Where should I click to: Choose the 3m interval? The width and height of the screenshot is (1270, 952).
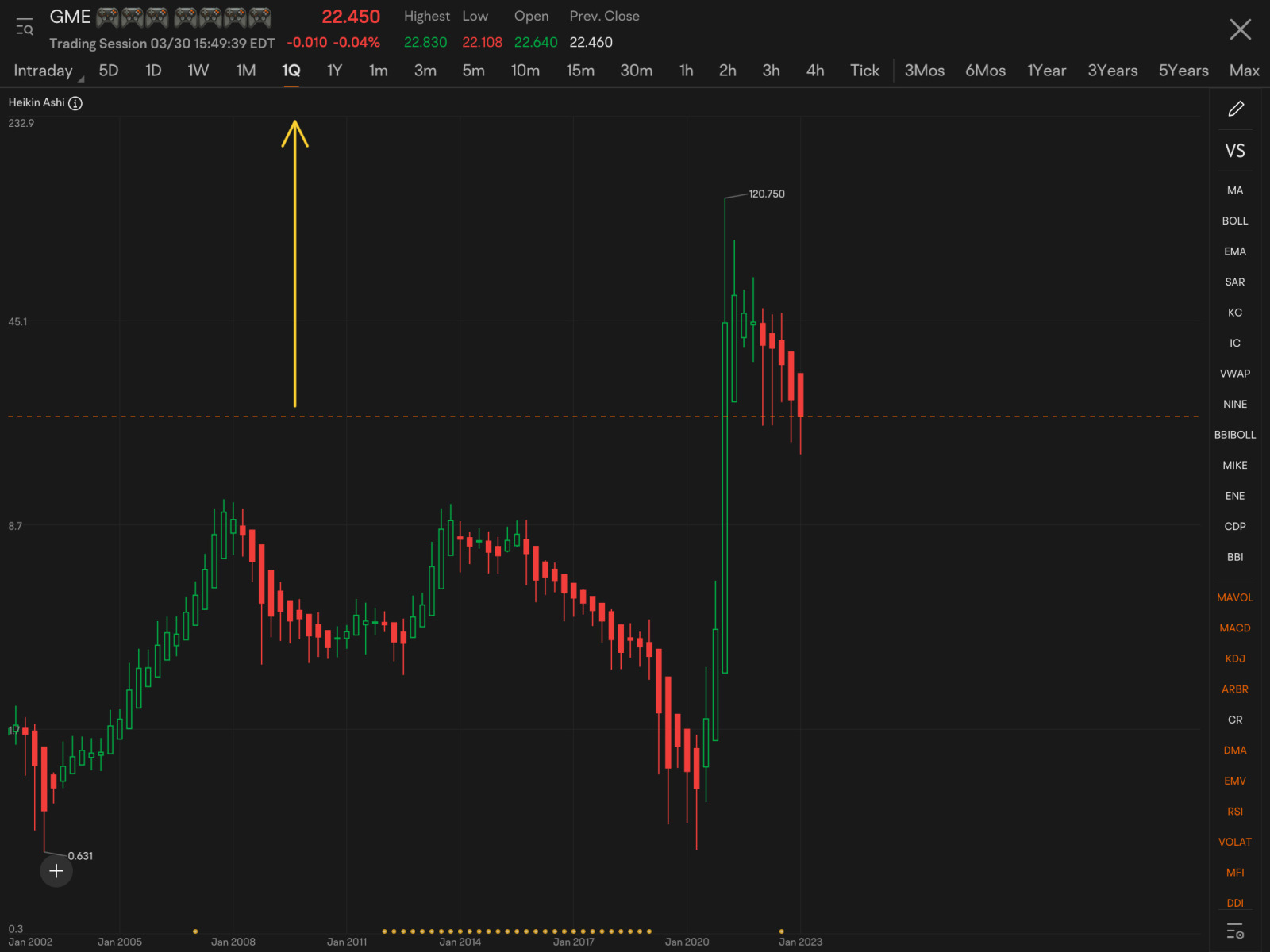tap(425, 71)
